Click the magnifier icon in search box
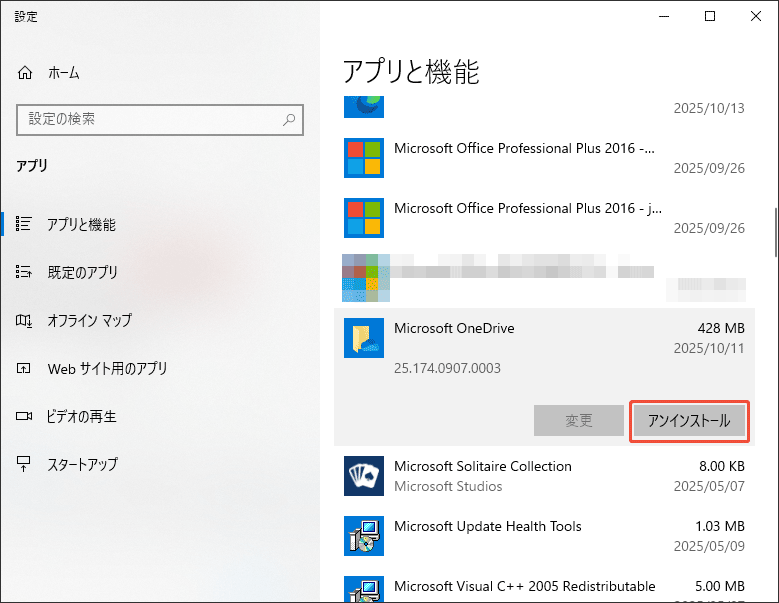 click(x=289, y=119)
